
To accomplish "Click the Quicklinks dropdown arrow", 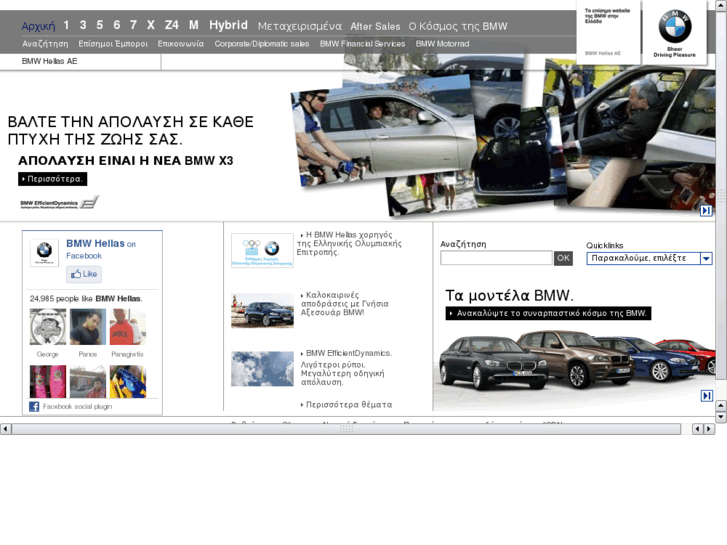I will 706,258.
